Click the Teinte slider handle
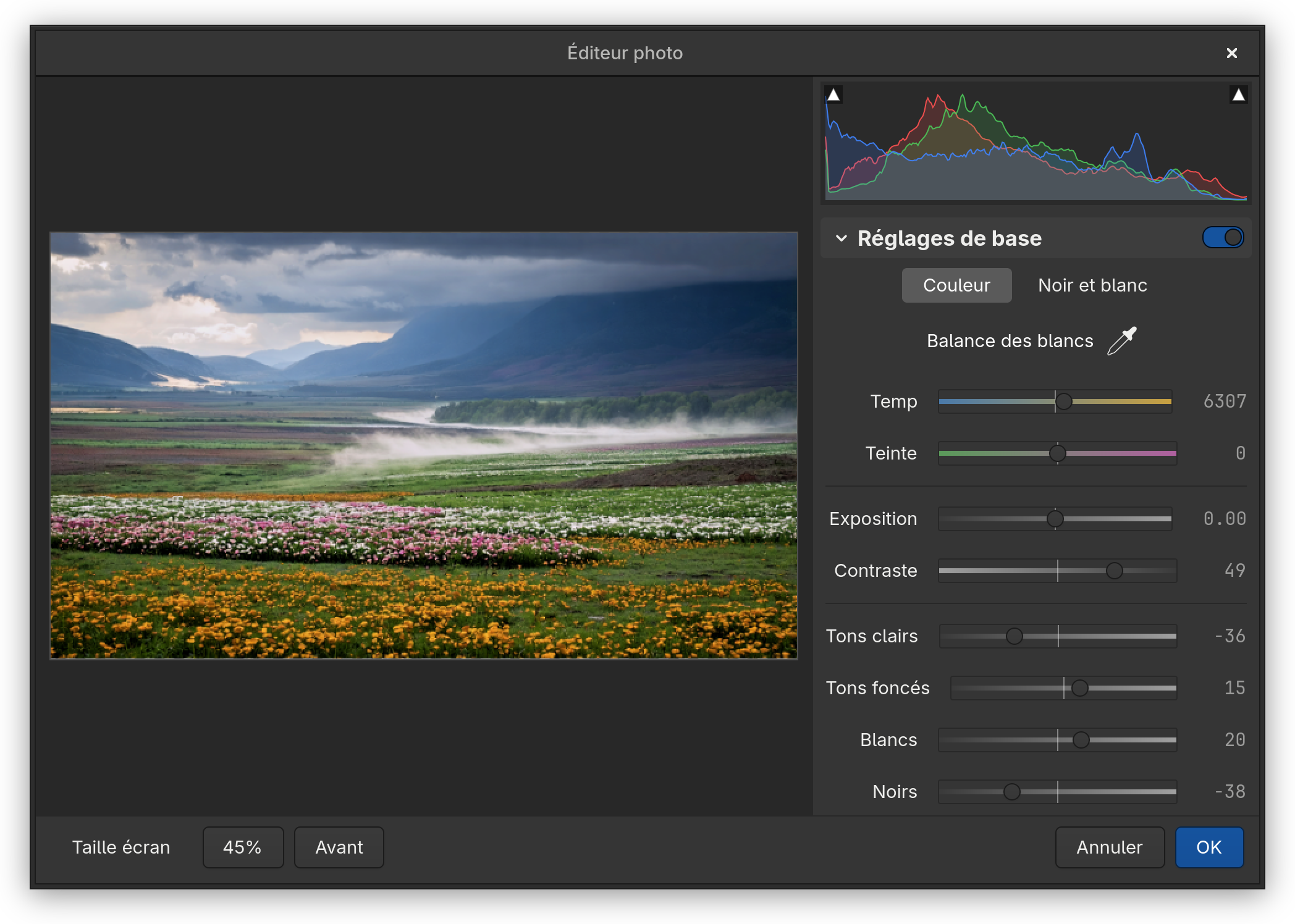The image size is (1295, 924). tap(1057, 453)
